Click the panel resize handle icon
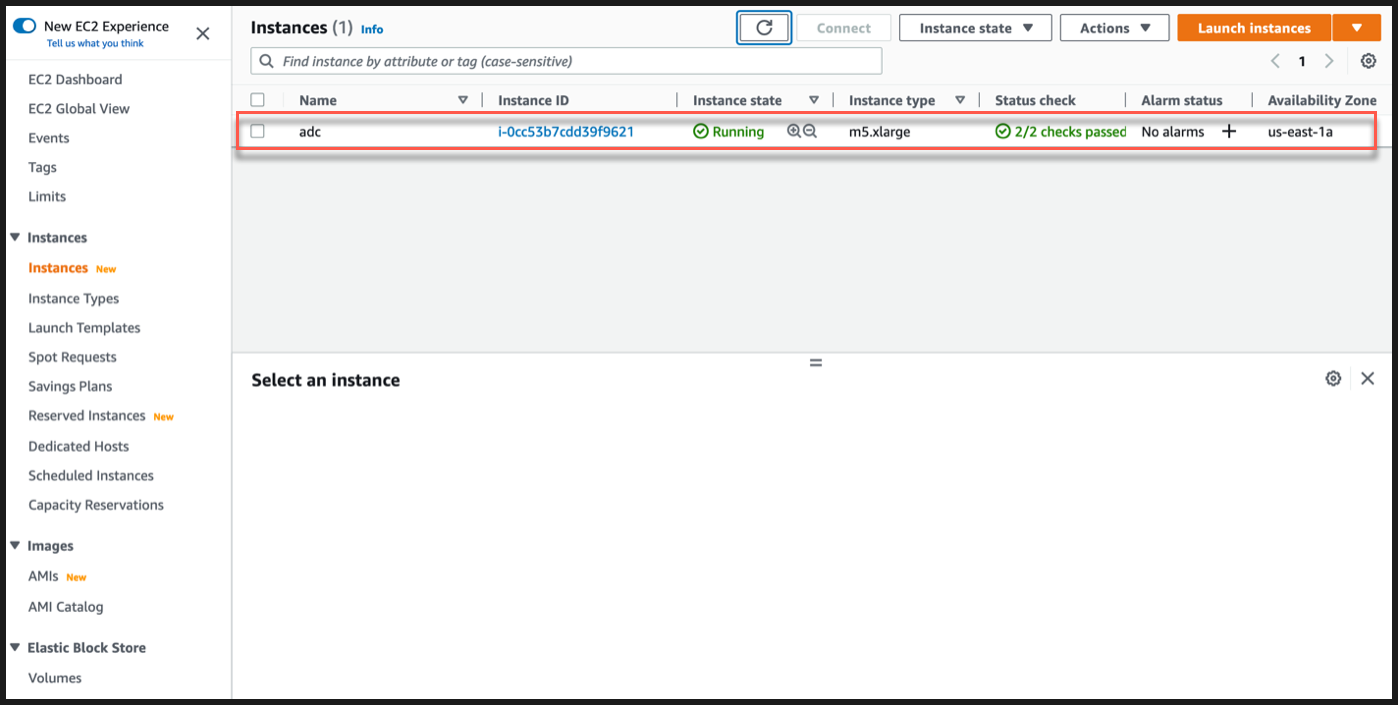 (x=816, y=363)
